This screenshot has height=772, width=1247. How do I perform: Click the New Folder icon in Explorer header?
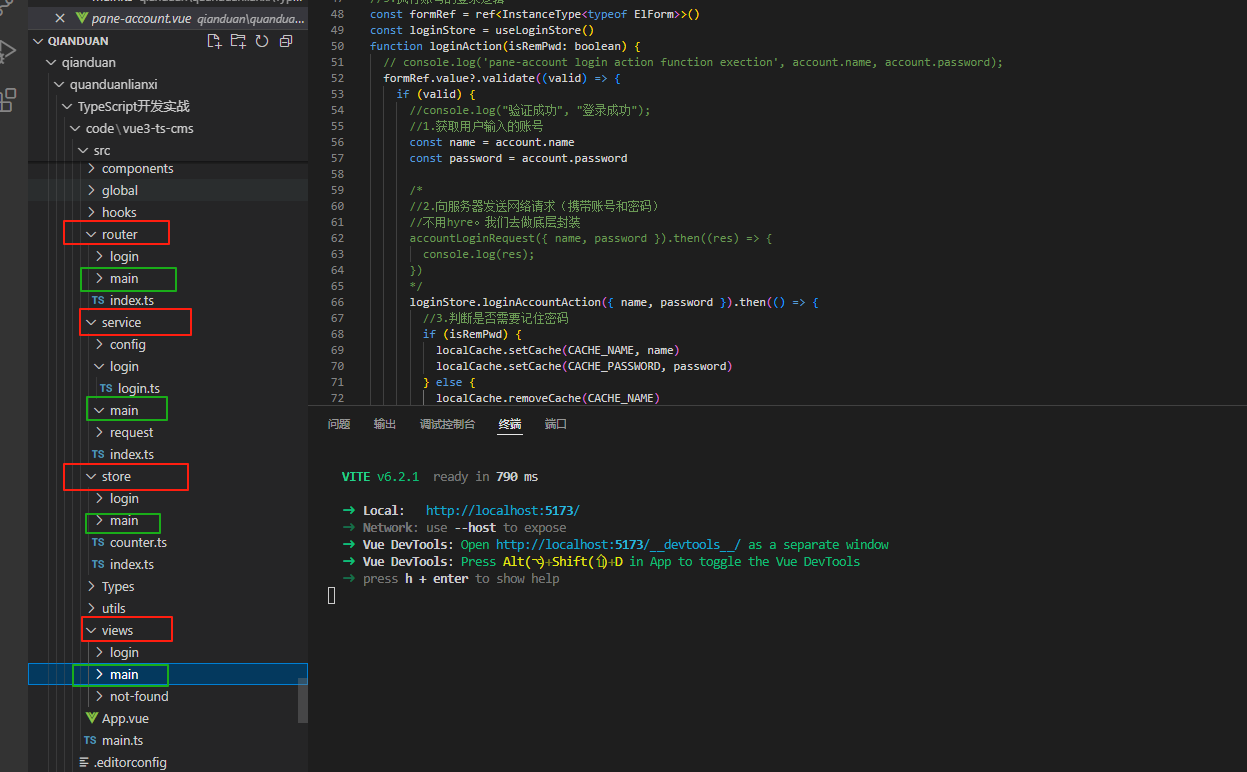click(238, 41)
